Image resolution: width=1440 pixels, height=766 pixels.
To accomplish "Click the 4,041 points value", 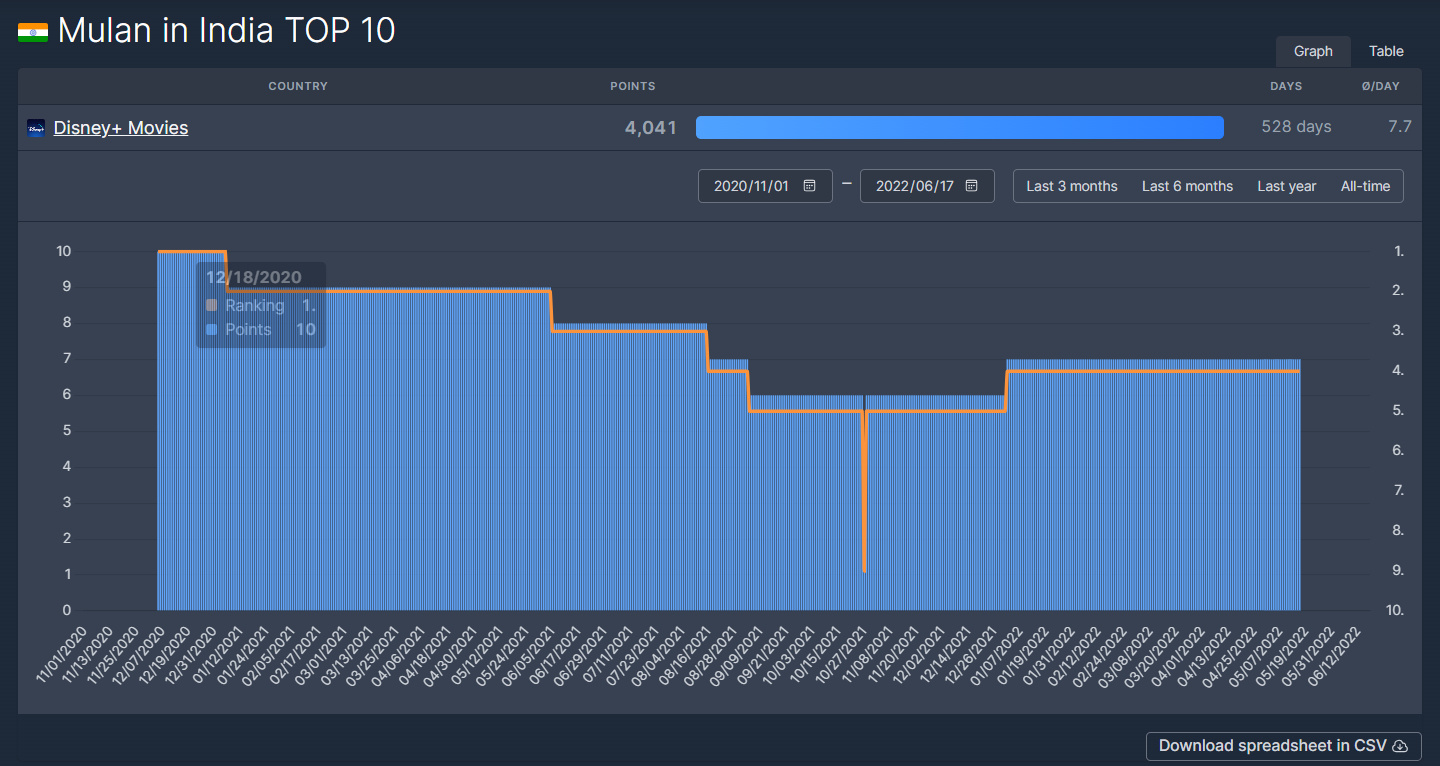I will tap(651, 127).
